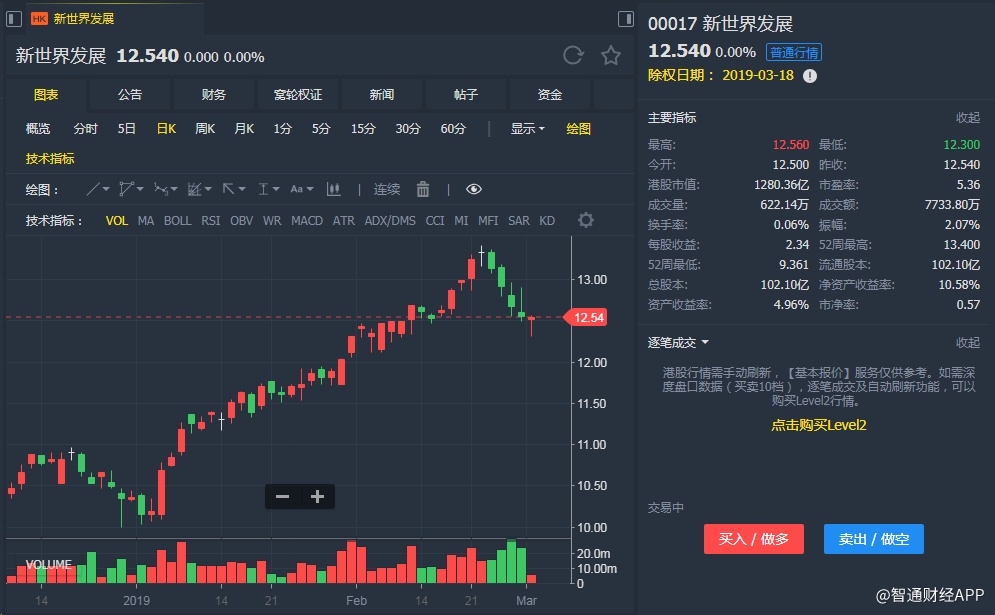The width and height of the screenshot is (995, 615).
Task: Select the measure range tool
Action: [x=263, y=189]
